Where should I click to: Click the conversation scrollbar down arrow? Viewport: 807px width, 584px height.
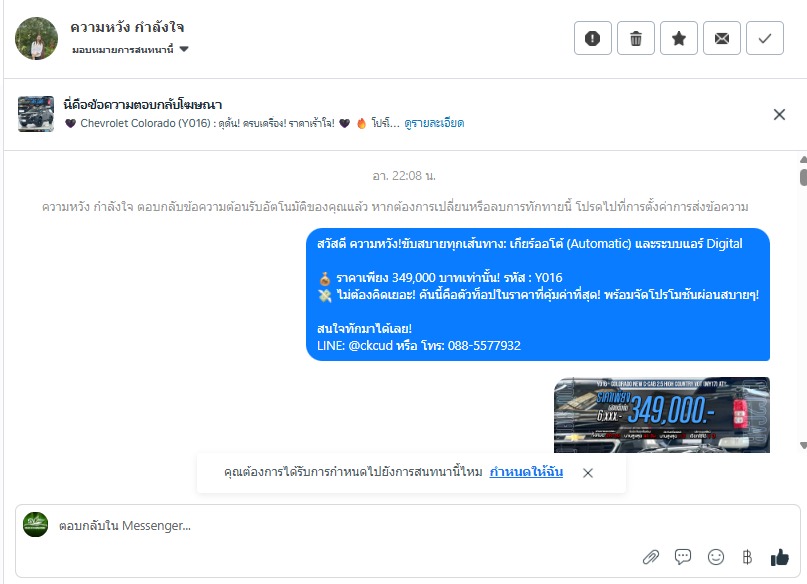click(x=803, y=446)
